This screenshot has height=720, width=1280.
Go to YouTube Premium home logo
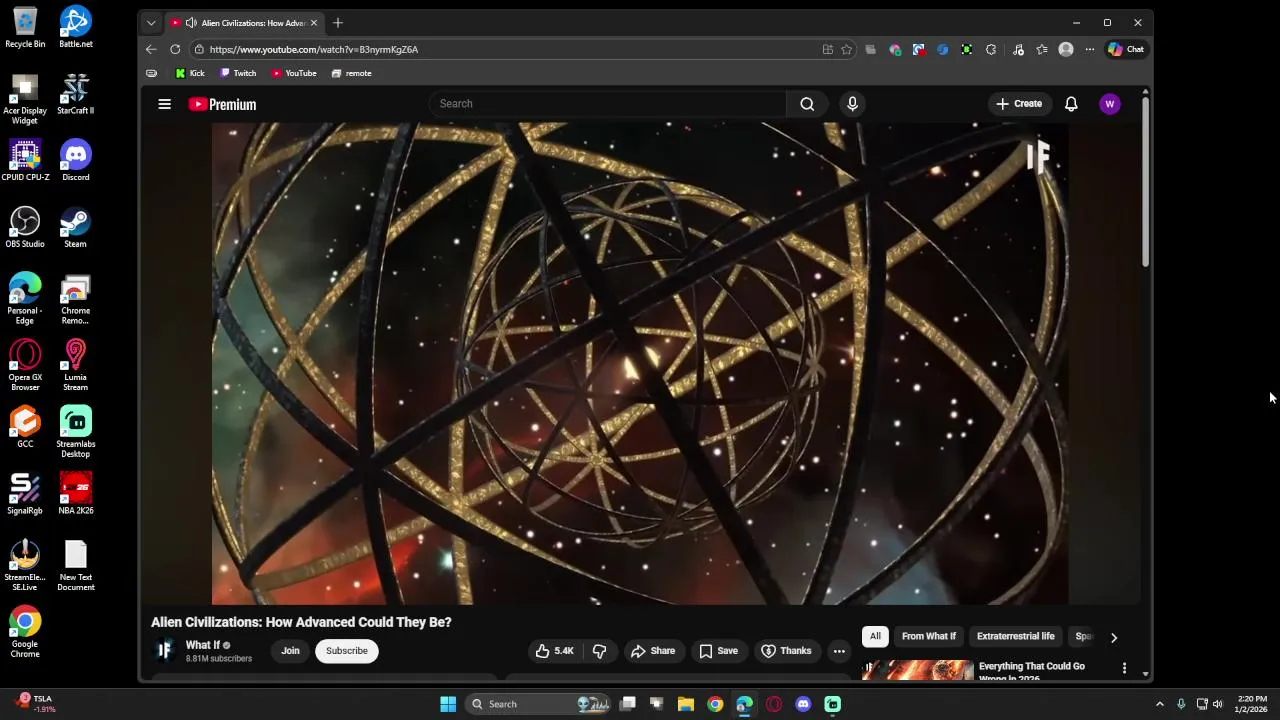coord(222,104)
